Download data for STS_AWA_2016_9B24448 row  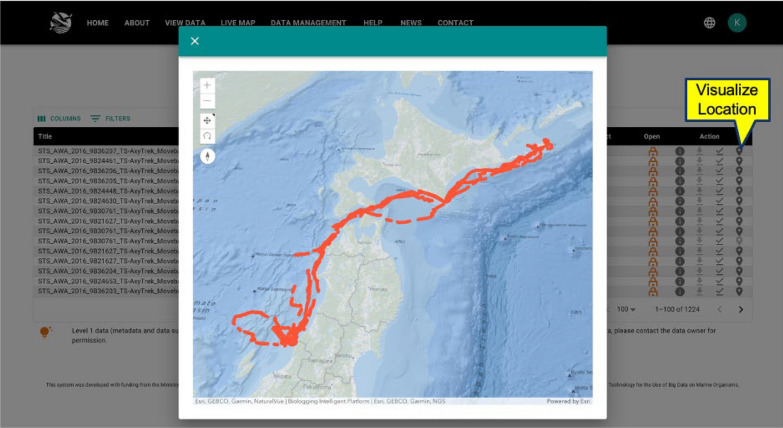[x=699, y=191]
